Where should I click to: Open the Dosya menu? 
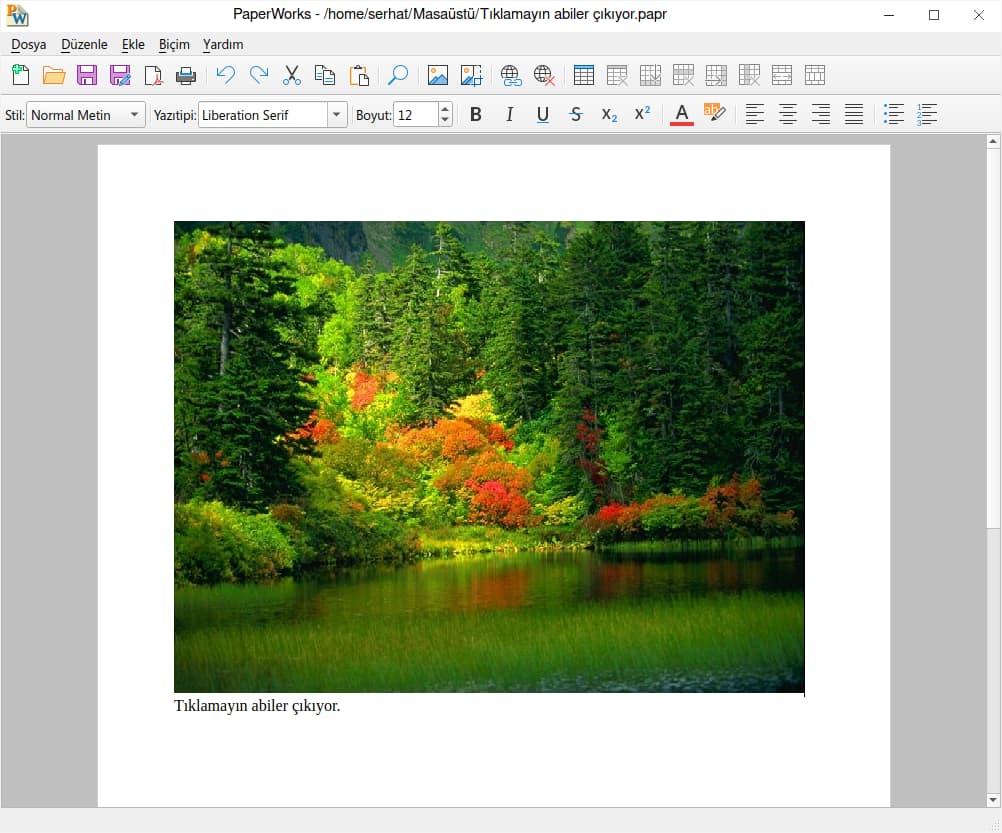(29, 44)
